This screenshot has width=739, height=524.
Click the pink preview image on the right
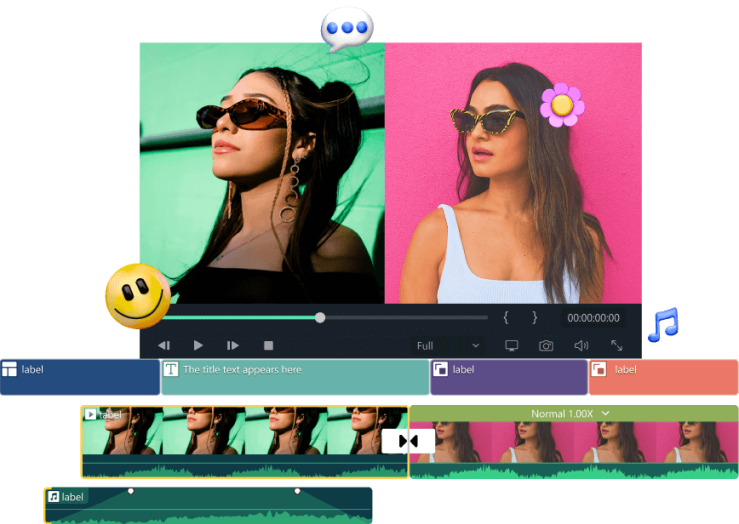click(x=513, y=173)
